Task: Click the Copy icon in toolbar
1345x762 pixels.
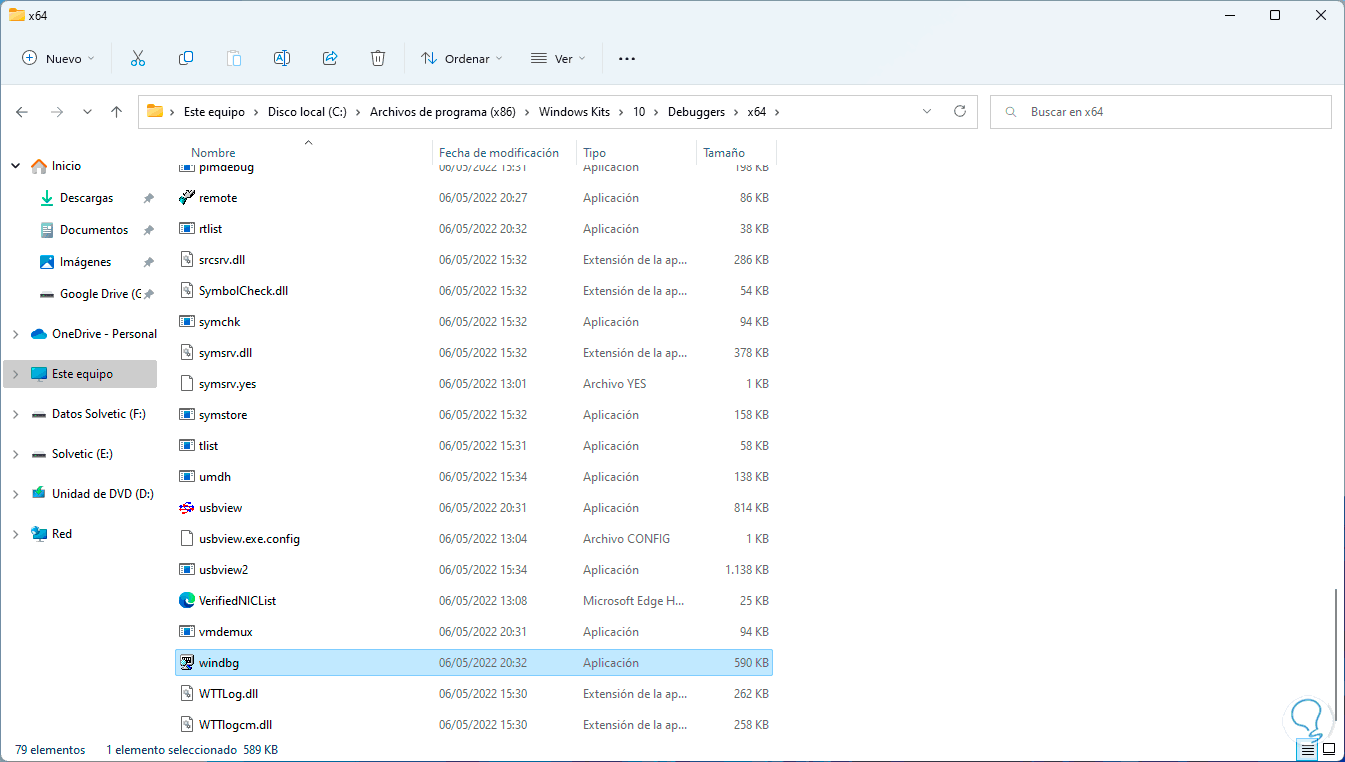Action: (186, 59)
